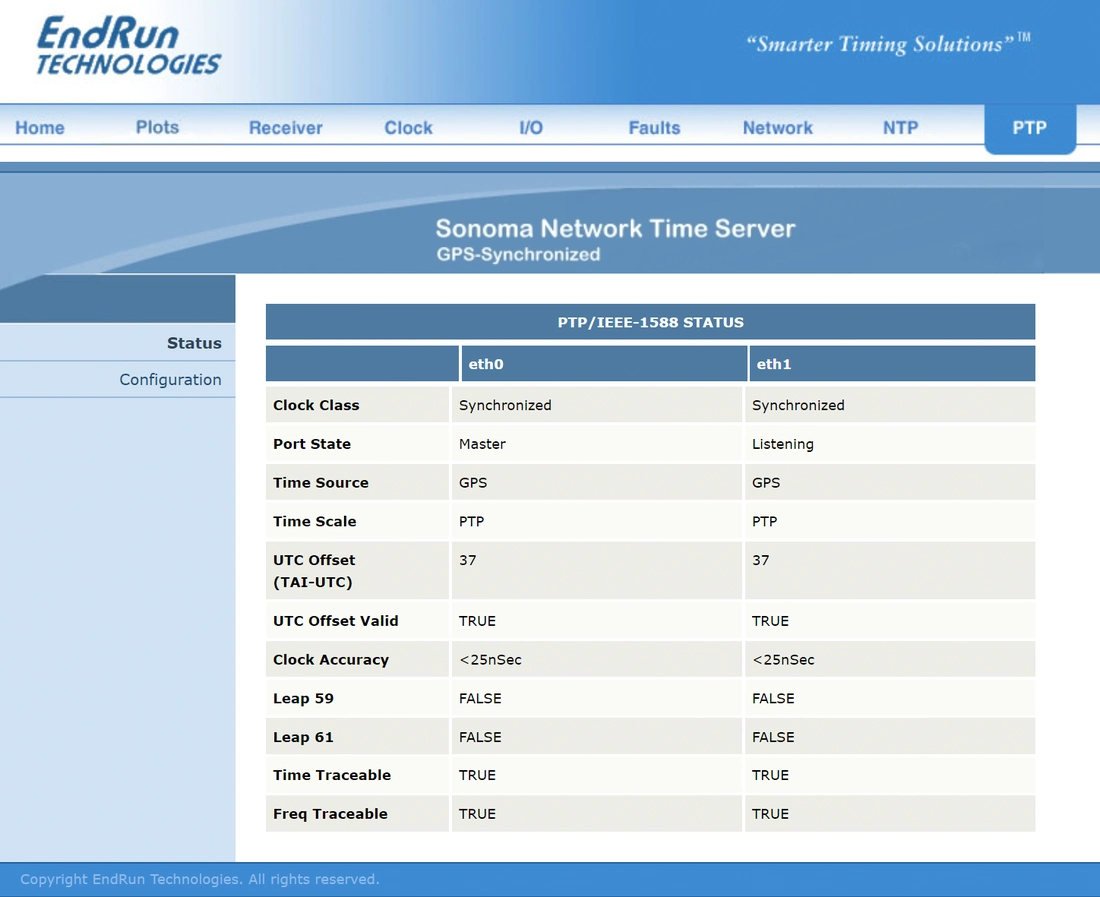Screen dimensions: 1100x897
Task: Select the eth0 Freq Traceable TRUE value
Action: pos(477,814)
